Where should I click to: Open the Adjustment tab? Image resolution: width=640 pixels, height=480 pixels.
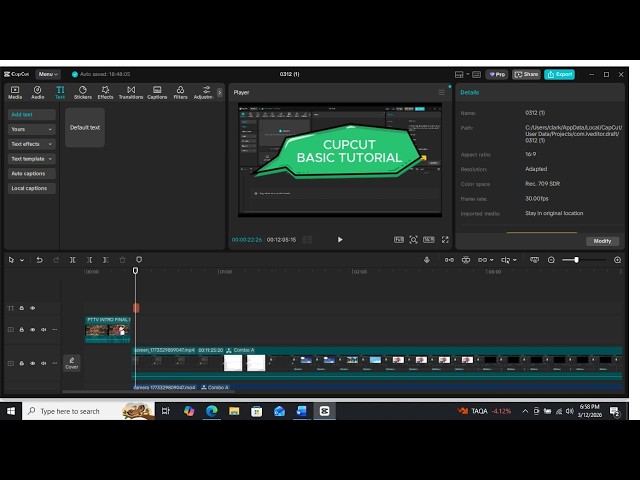(204, 93)
